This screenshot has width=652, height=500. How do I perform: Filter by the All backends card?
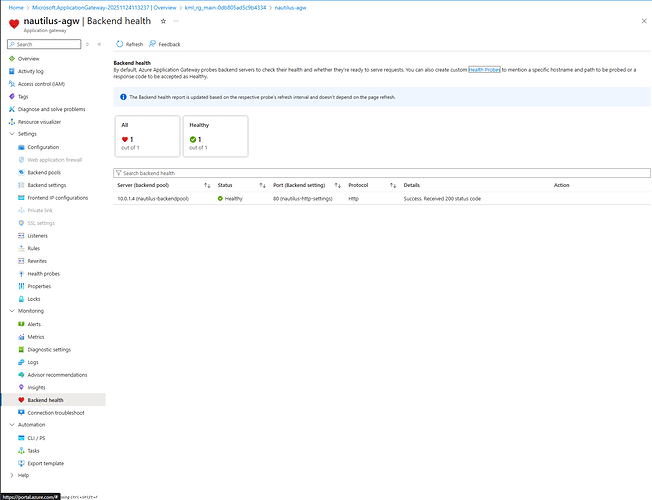(147, 136)
